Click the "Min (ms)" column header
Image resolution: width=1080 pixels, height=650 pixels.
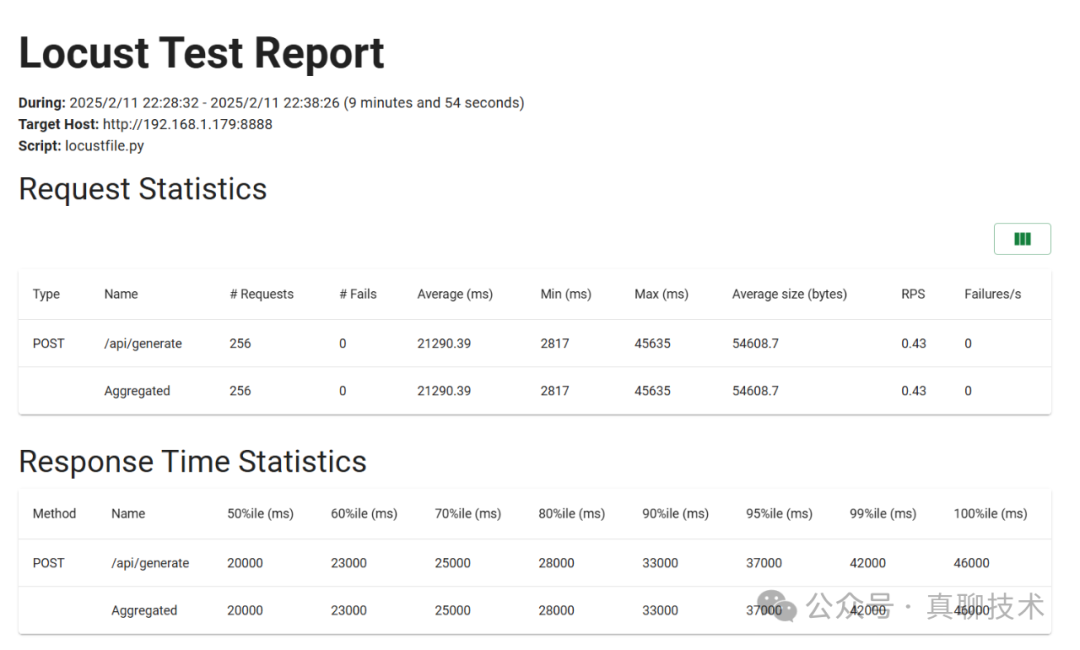(x=566, y=294)
